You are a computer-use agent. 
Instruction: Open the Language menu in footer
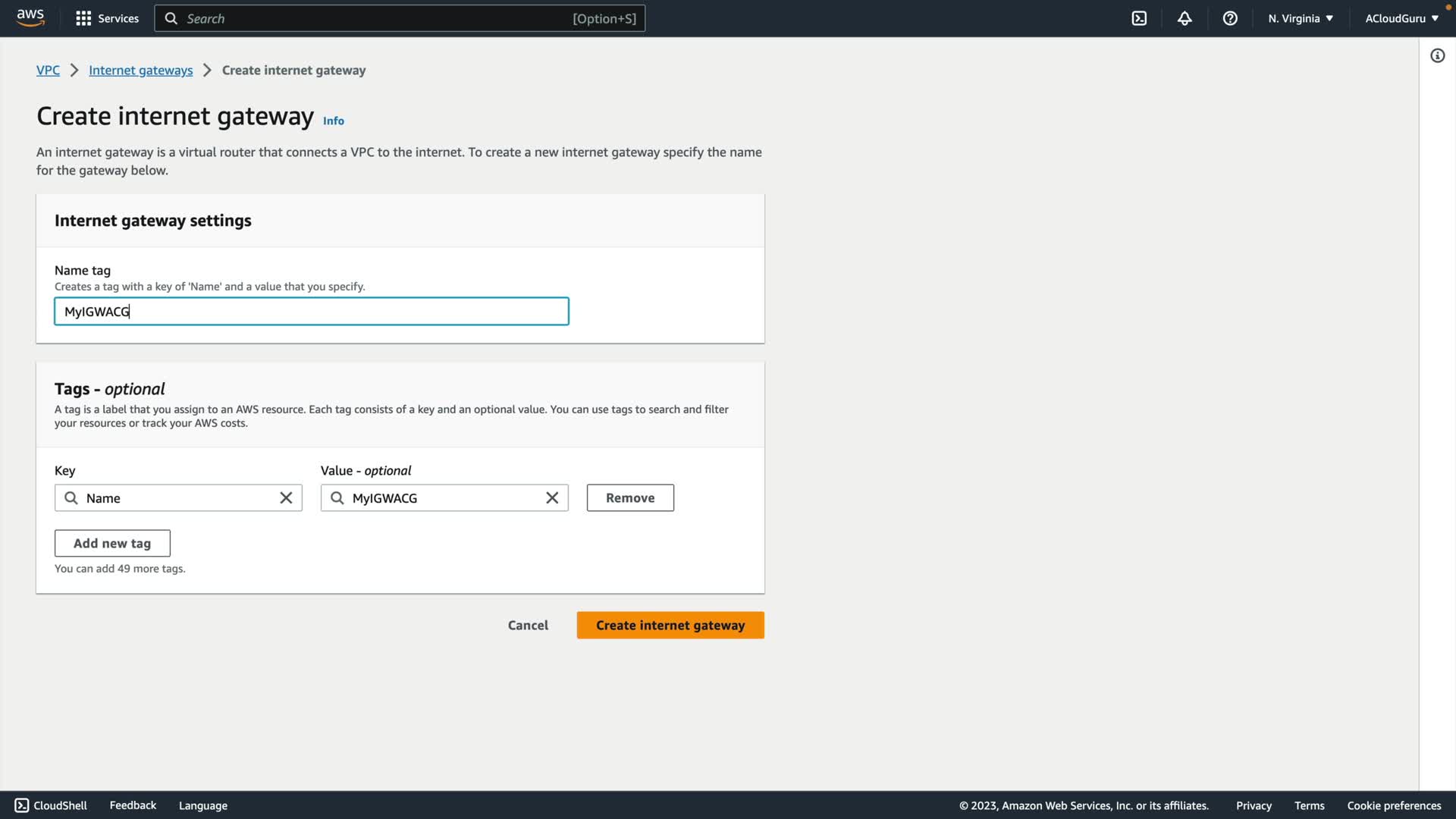coord(202,805)
